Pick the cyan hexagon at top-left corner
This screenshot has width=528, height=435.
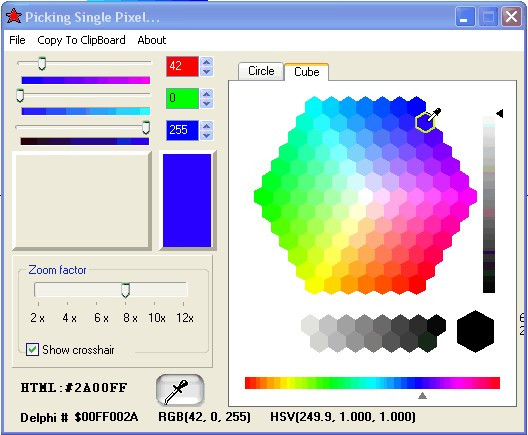pyautogui.click(x=314, y=106)
